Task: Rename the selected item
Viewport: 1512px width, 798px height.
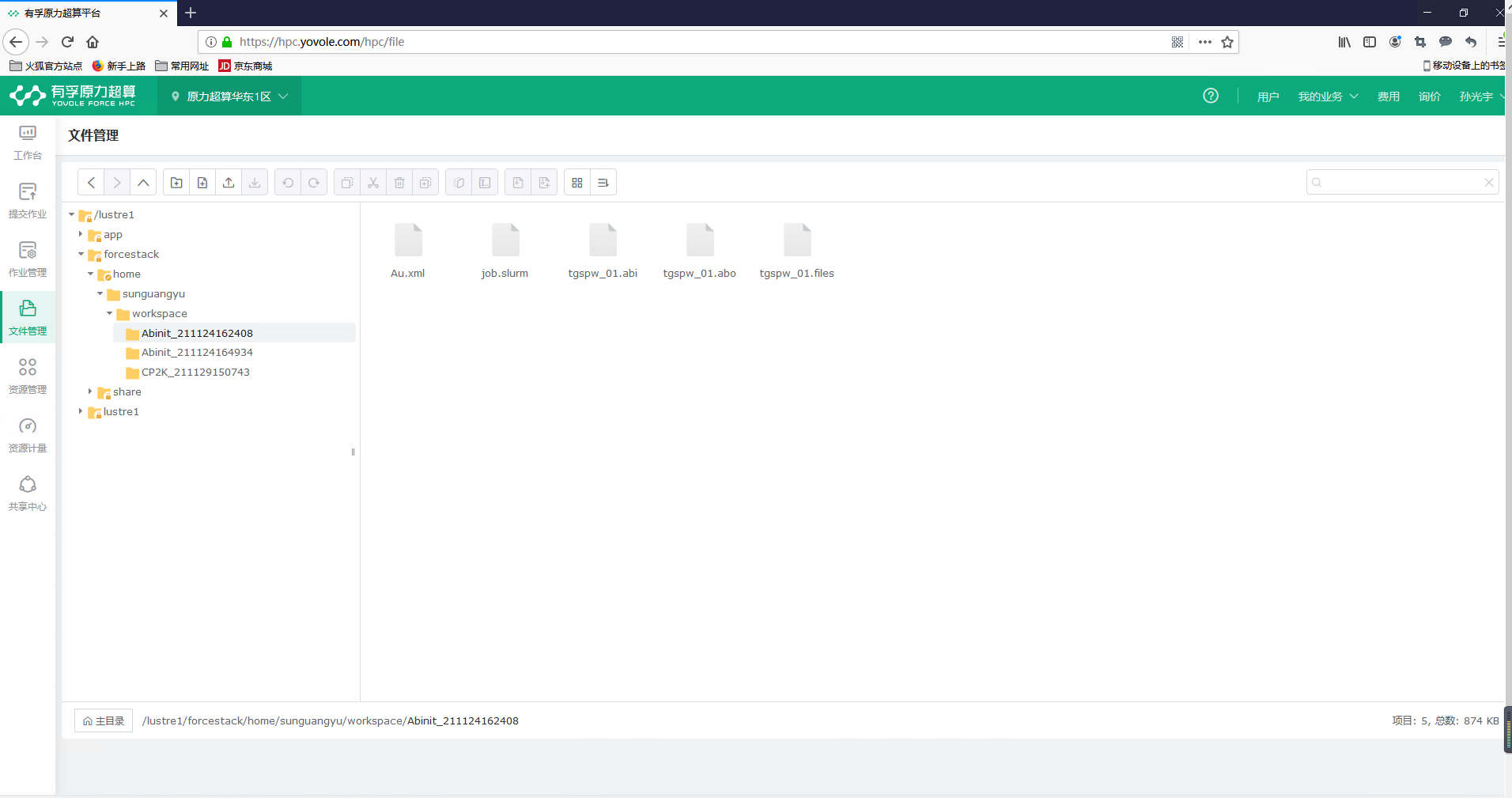Action: [485, 183]
